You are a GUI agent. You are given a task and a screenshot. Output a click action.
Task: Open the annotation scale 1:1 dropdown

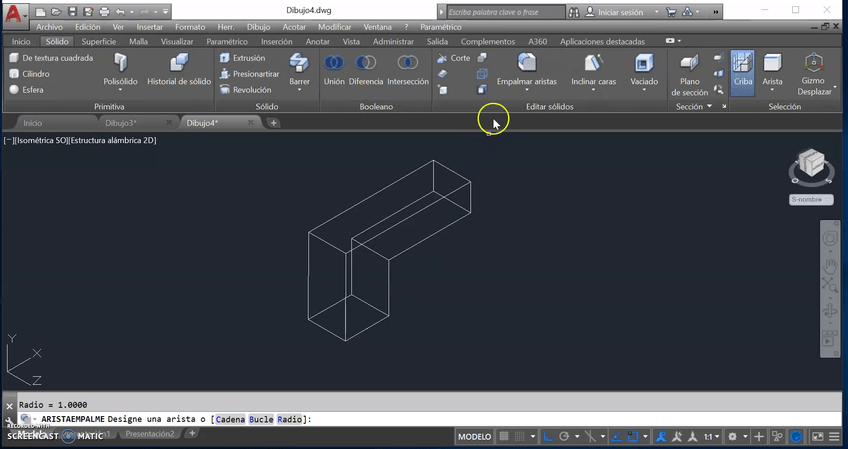point(712,437)
